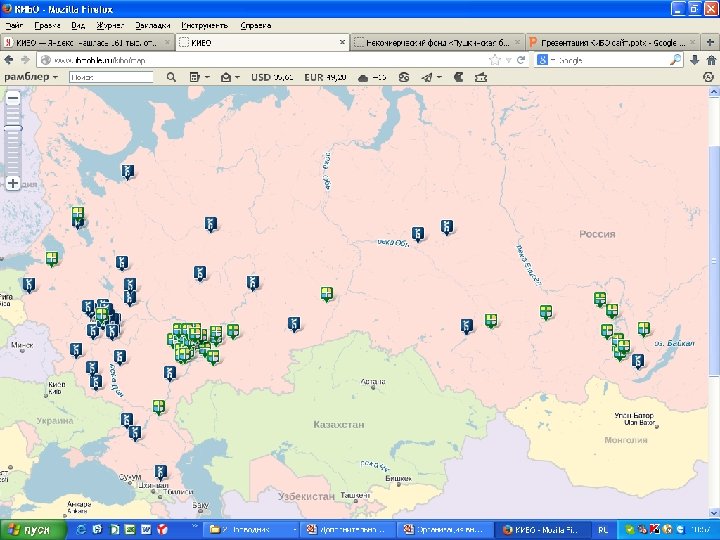Open the Rambler mail envelope dropdown
Screen dimensions: 720x540
(230, 77)
